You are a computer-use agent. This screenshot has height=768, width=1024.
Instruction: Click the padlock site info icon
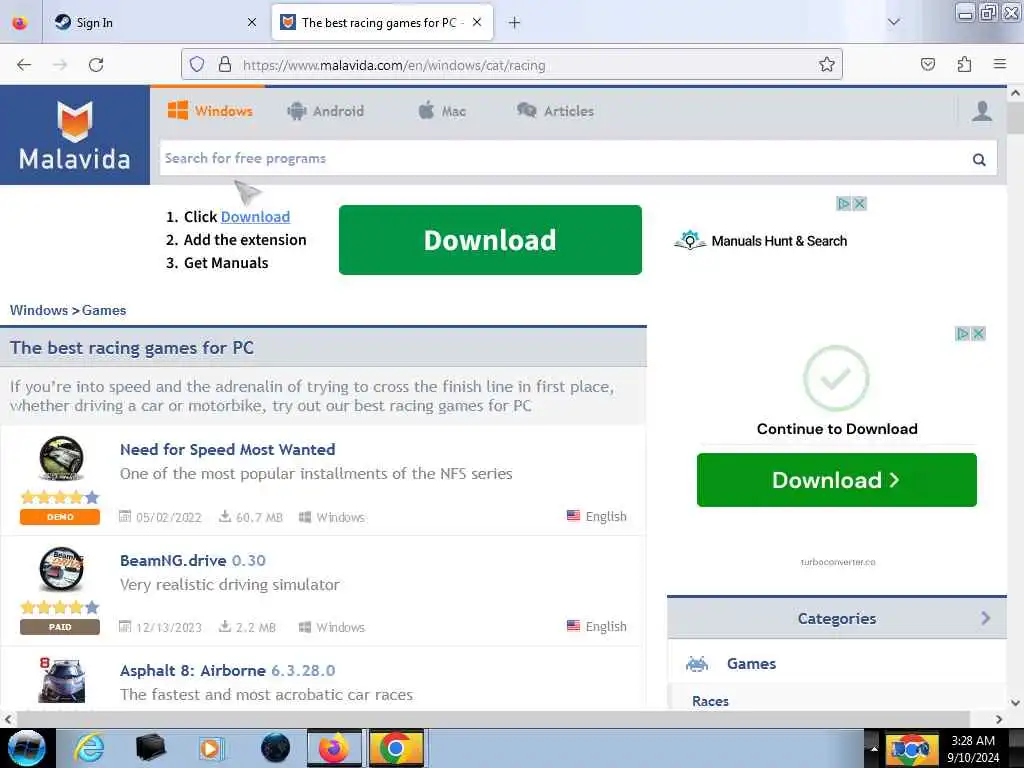coord(225,64)
